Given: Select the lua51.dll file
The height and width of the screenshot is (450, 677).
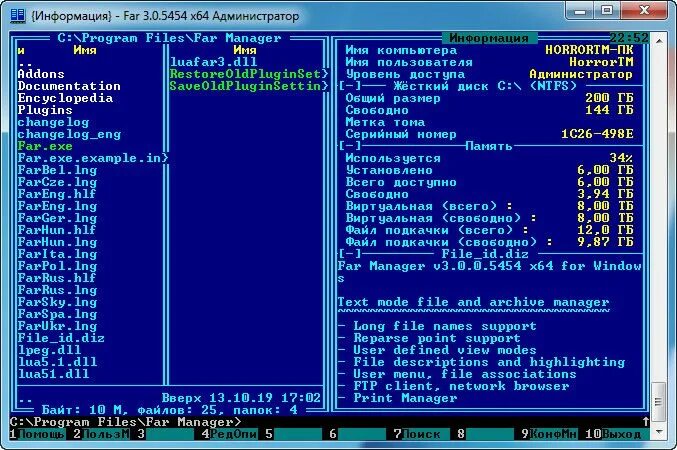Looking at the screenshot, I should [x=53, y=374].
